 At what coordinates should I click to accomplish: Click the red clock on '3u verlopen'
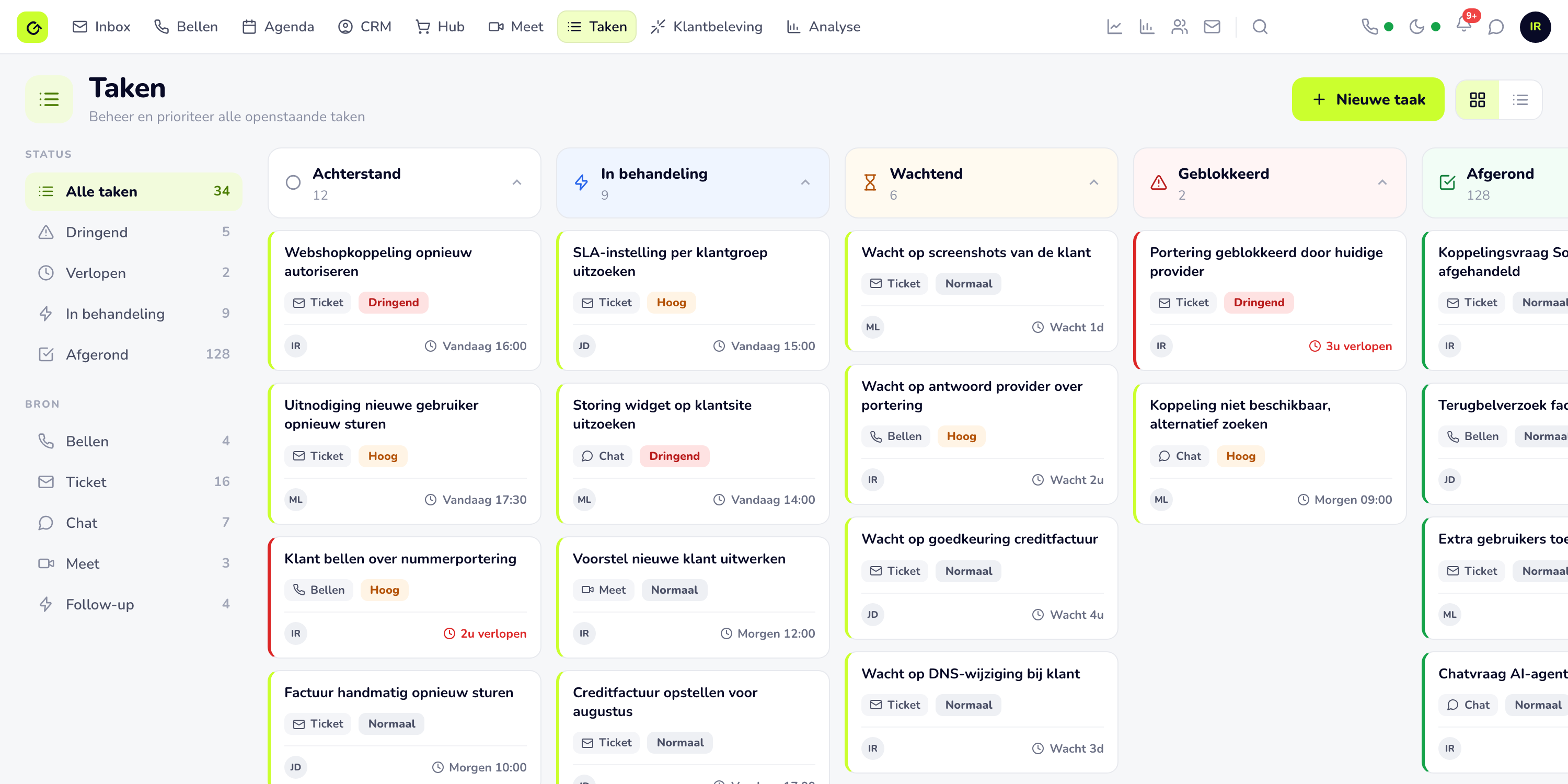click(1315, 347)
